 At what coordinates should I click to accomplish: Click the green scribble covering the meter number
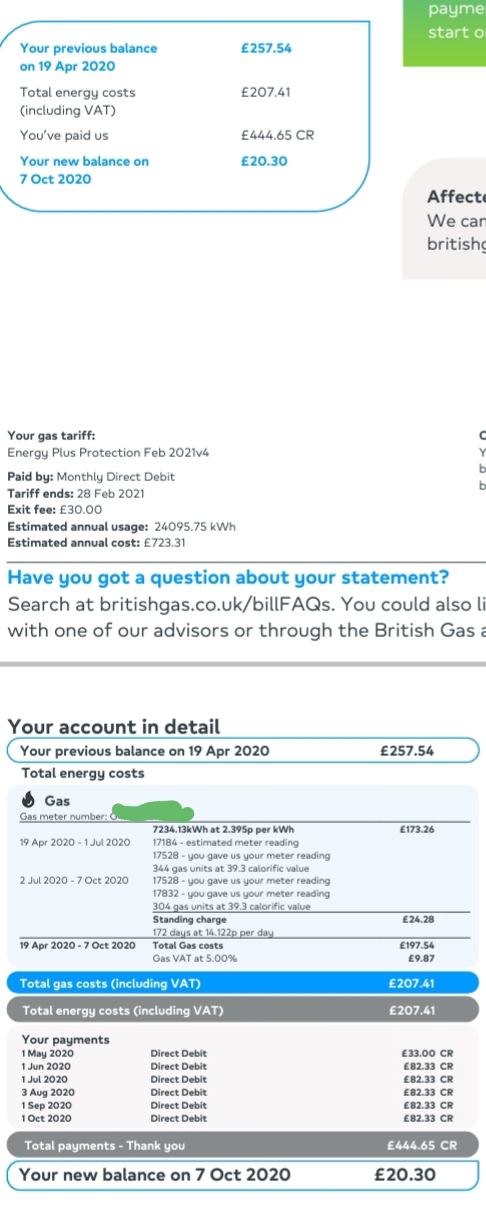click(152, 814)
